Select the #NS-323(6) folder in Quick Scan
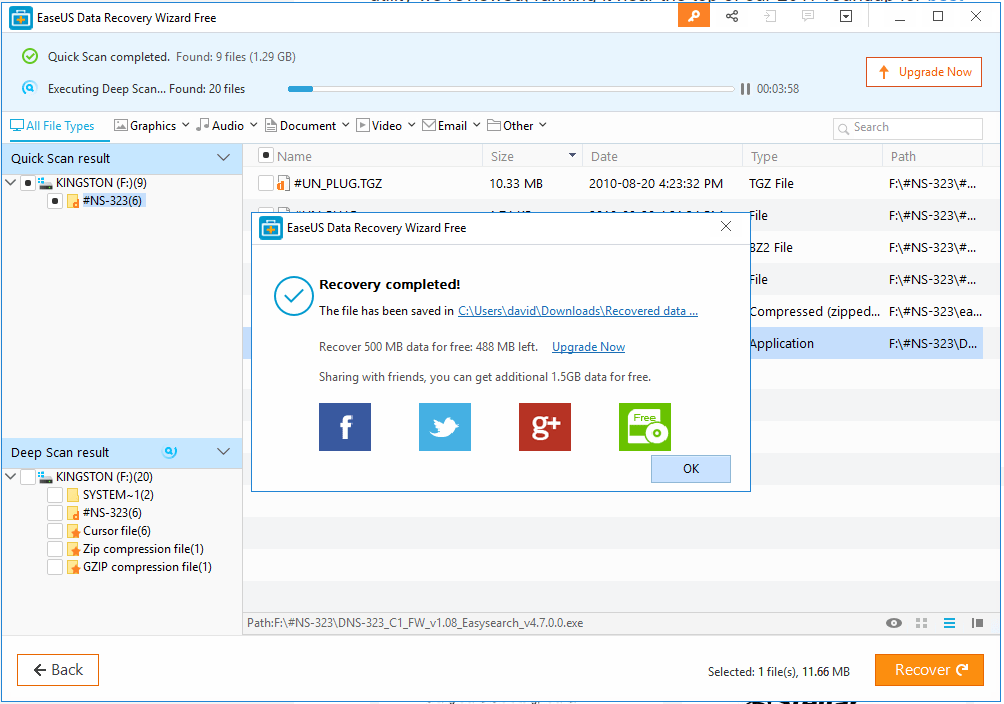 point(112,201)
